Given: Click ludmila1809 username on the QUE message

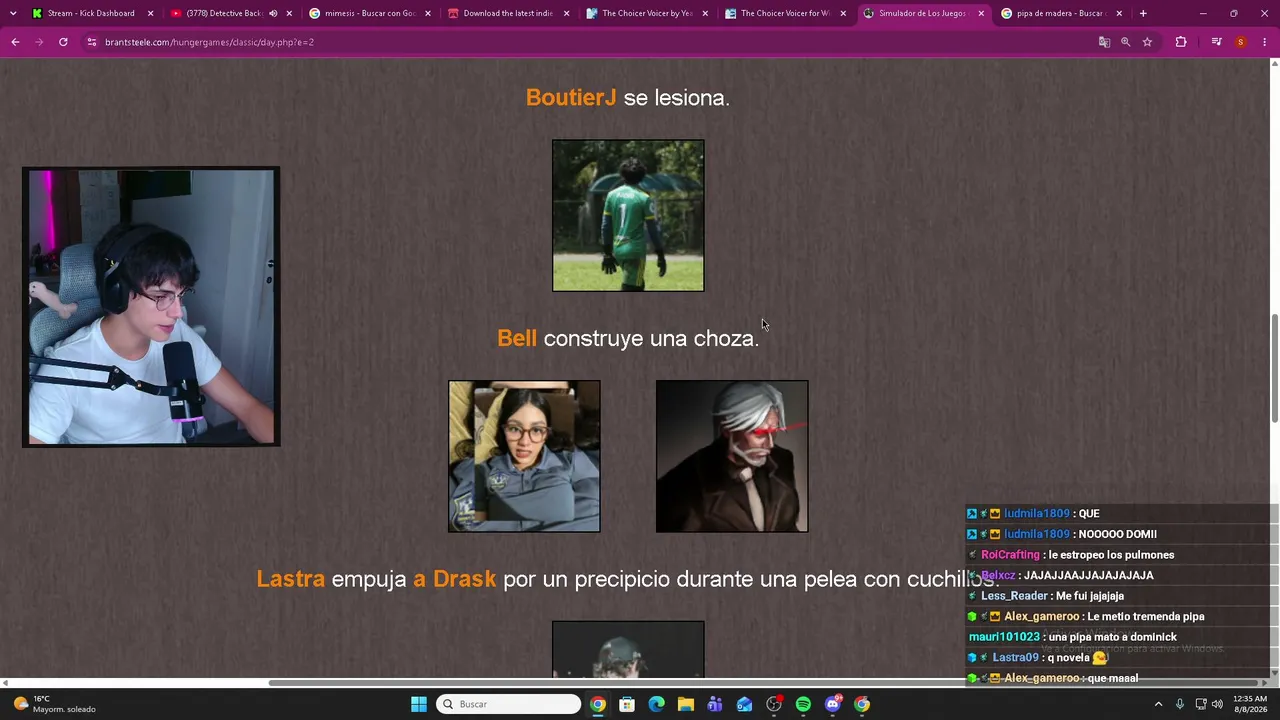Looking at the screenshot, I should [x=1037, y=514].
